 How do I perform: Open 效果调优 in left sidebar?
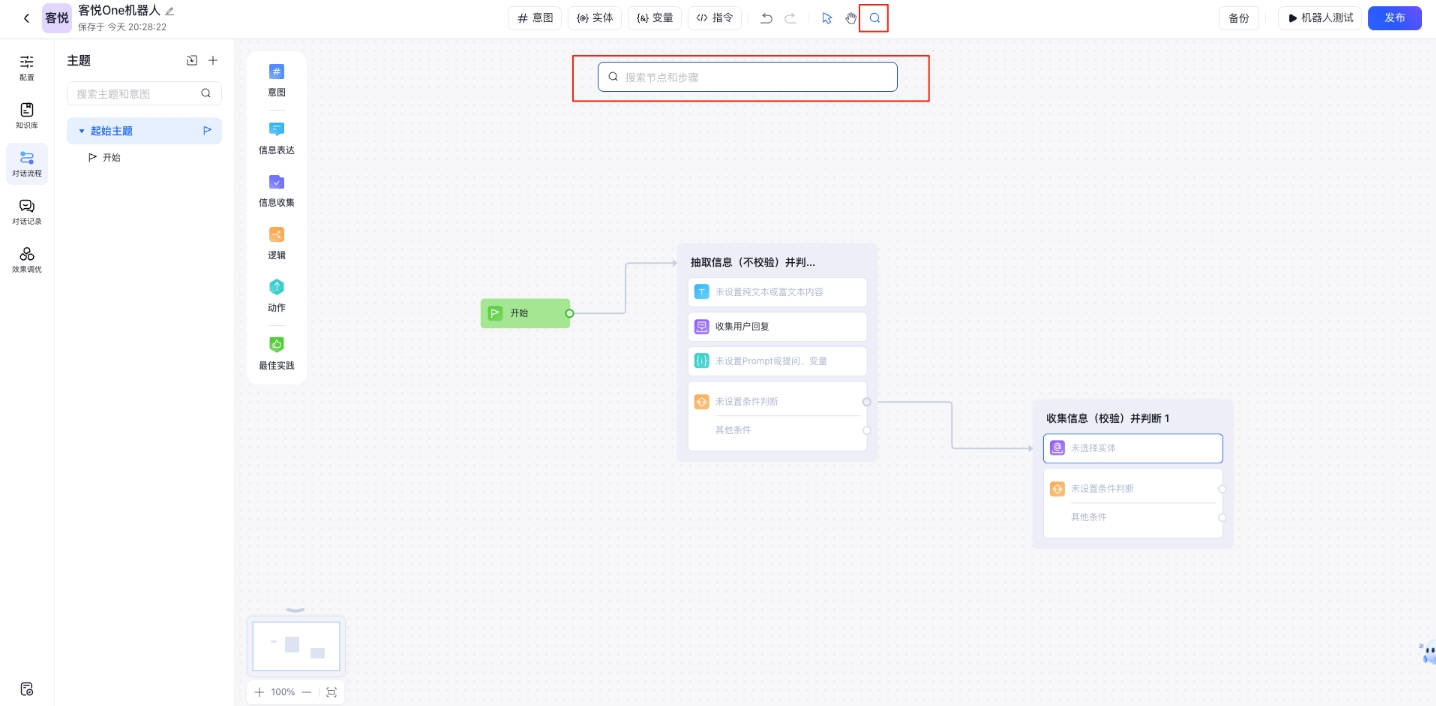[x=27, y=259]
